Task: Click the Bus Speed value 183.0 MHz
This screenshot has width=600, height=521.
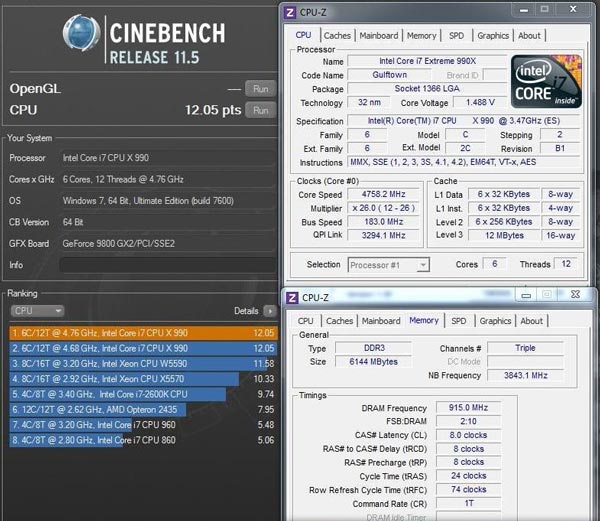Action: click(383, 222)
